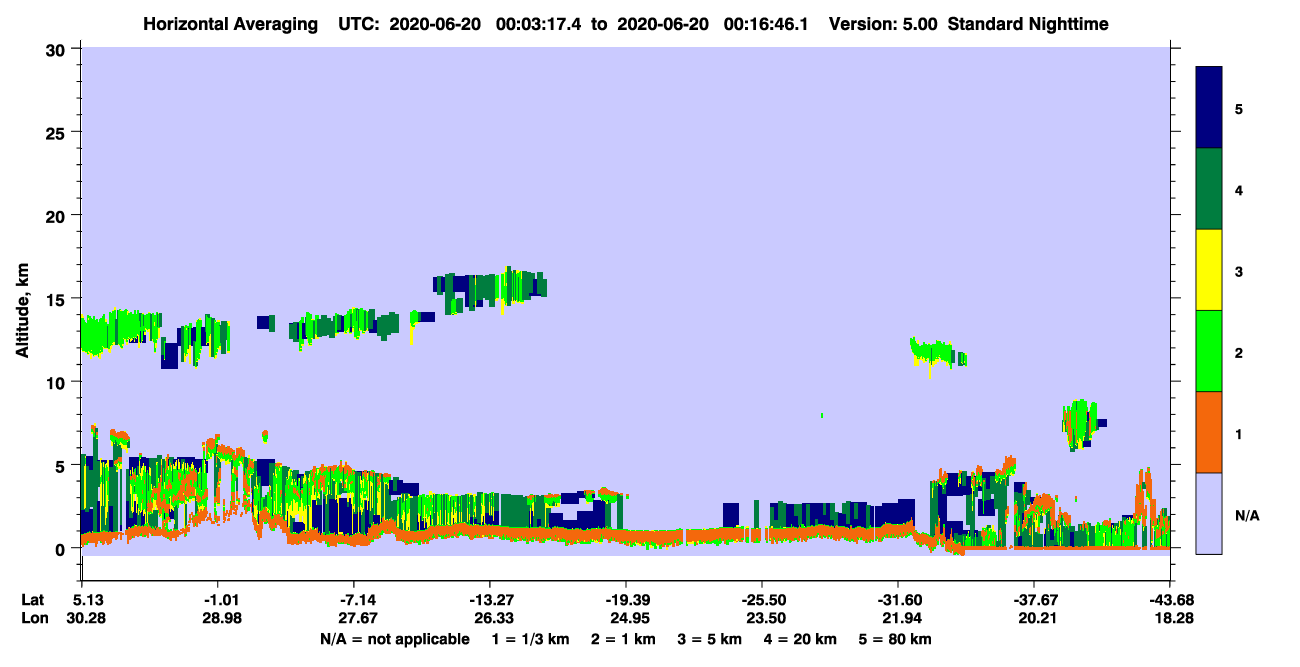The image size is (1300, 667).
Task: Click the bright green level 2 color swatch
Action: tap(1209, 351)
